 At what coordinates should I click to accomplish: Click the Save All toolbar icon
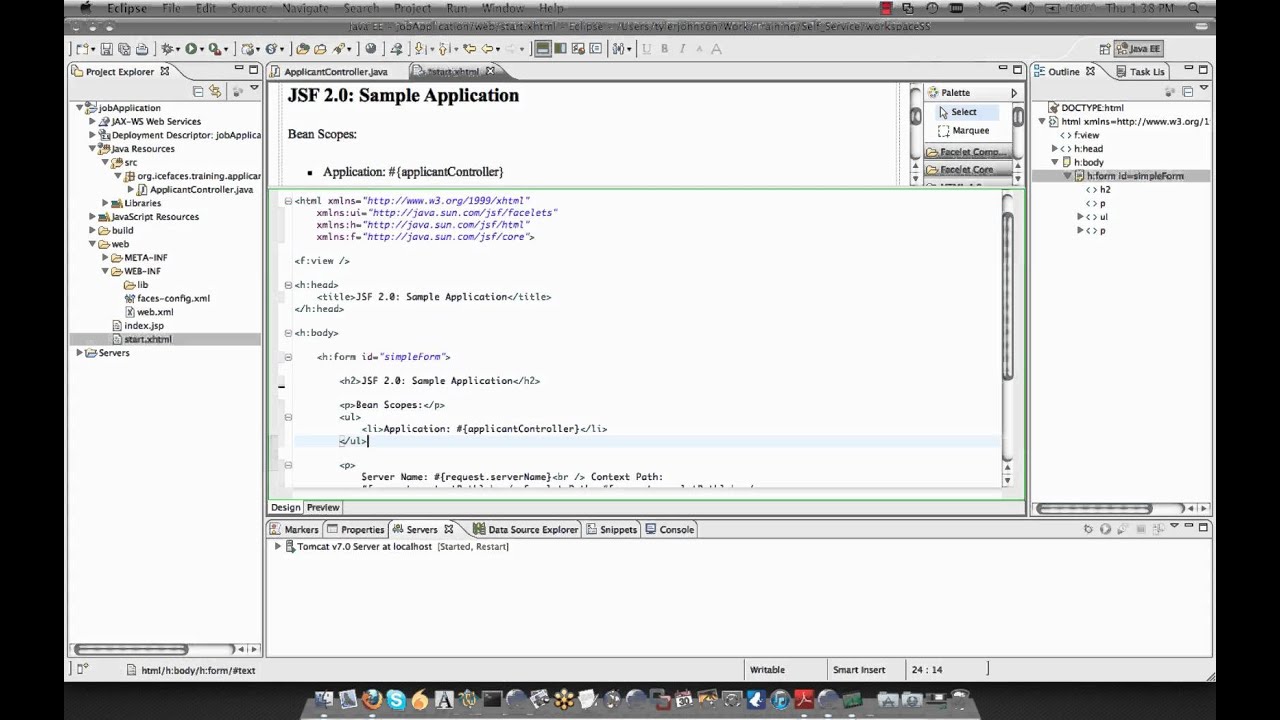124,48
